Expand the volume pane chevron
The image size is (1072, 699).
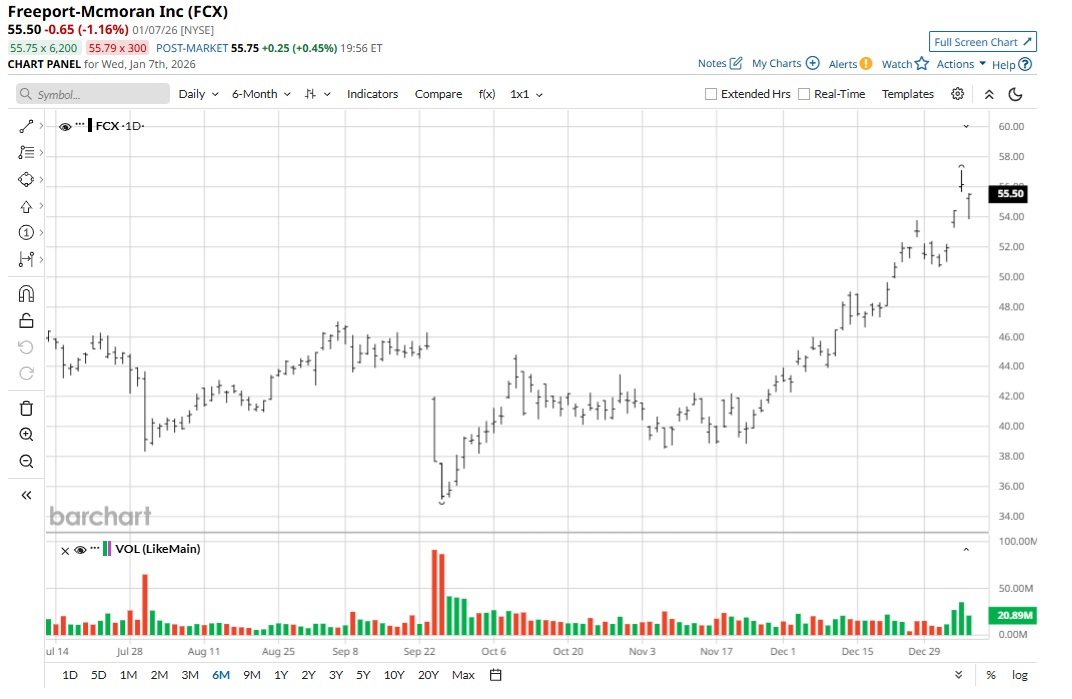click(966, 549)
